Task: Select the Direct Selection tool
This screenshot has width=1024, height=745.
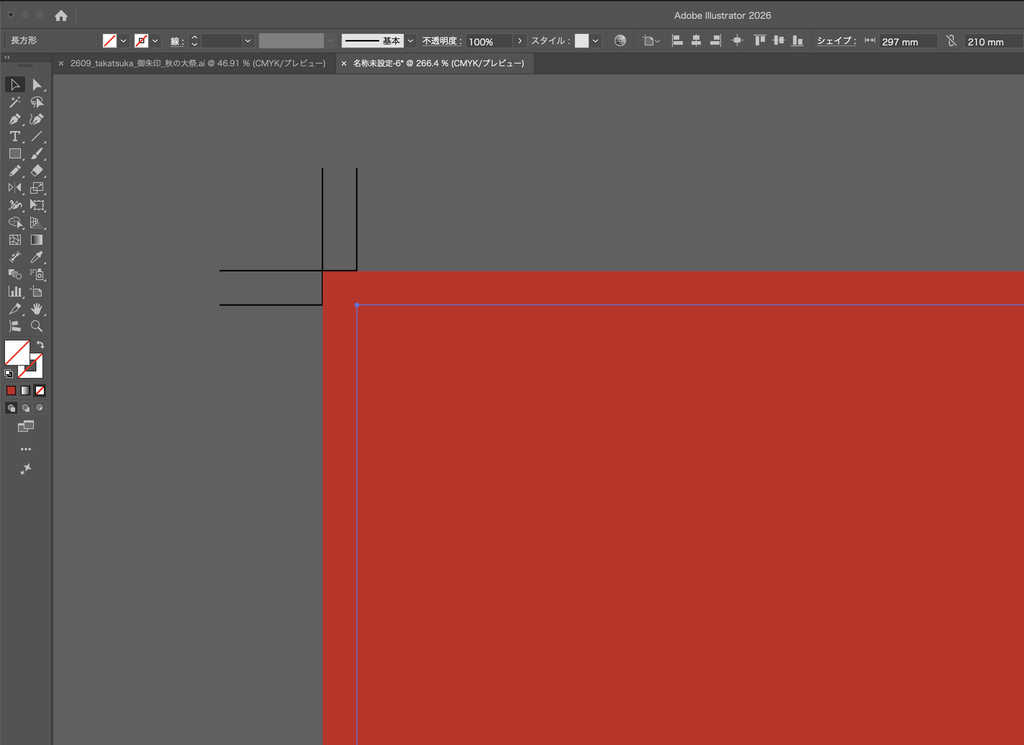Action: coord(37,85)
